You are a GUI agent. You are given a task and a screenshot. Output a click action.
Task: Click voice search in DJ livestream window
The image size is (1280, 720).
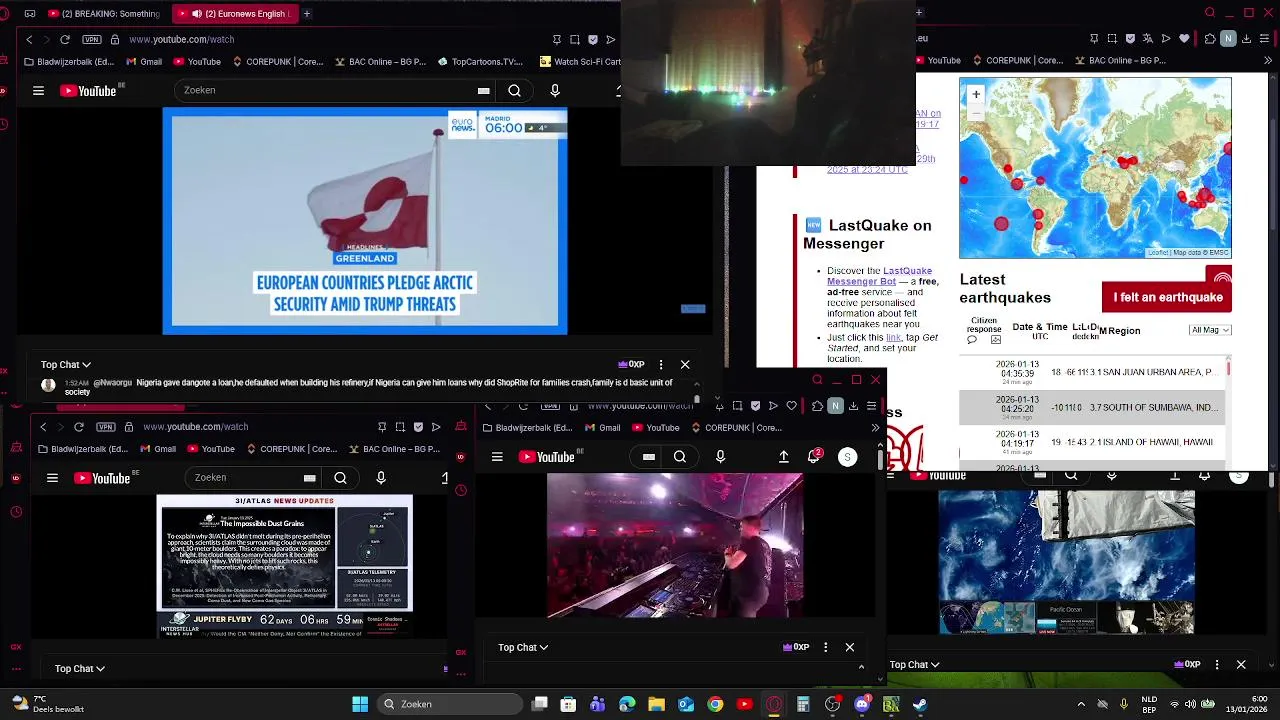point(720,457)
